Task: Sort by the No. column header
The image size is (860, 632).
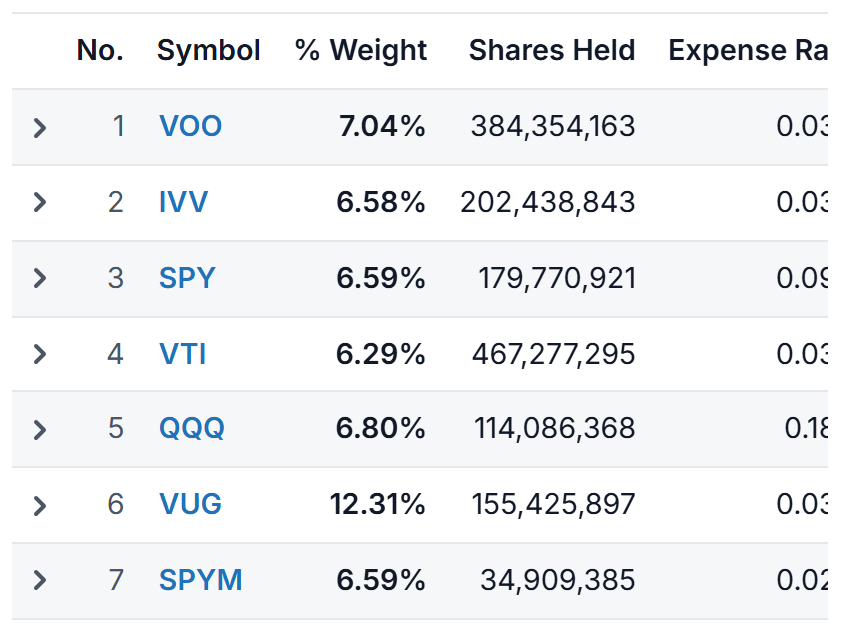Action: [100, 50]
